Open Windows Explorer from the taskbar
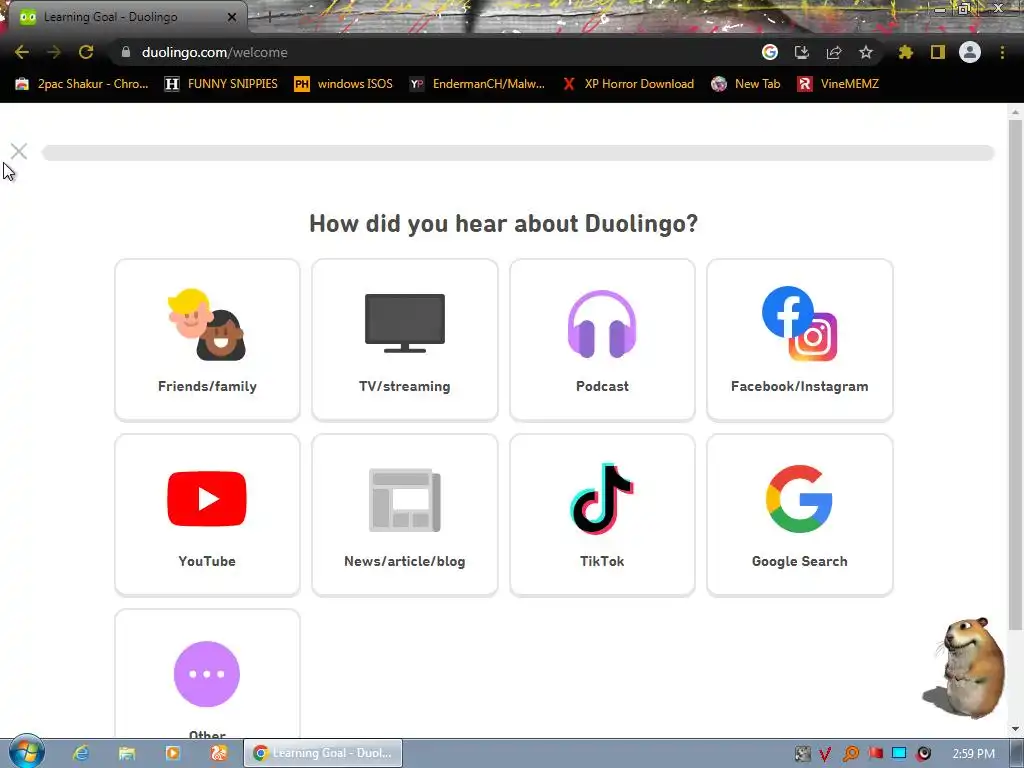The height and width of the screenshot is (768, 1024). pos(127,753)
